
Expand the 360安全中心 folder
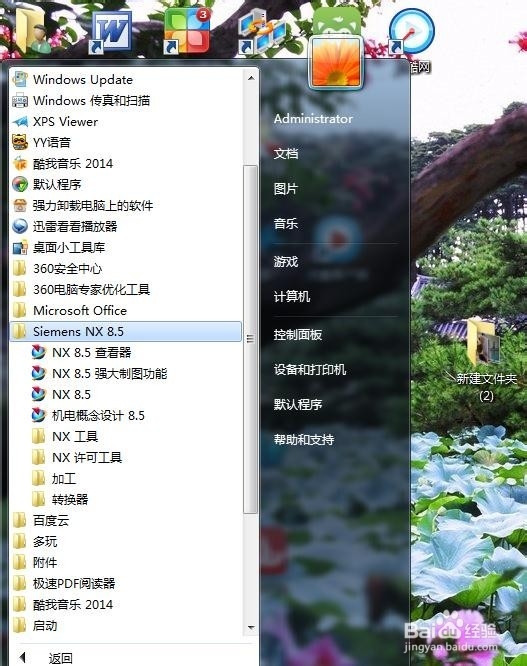click(x=58, y=268)
